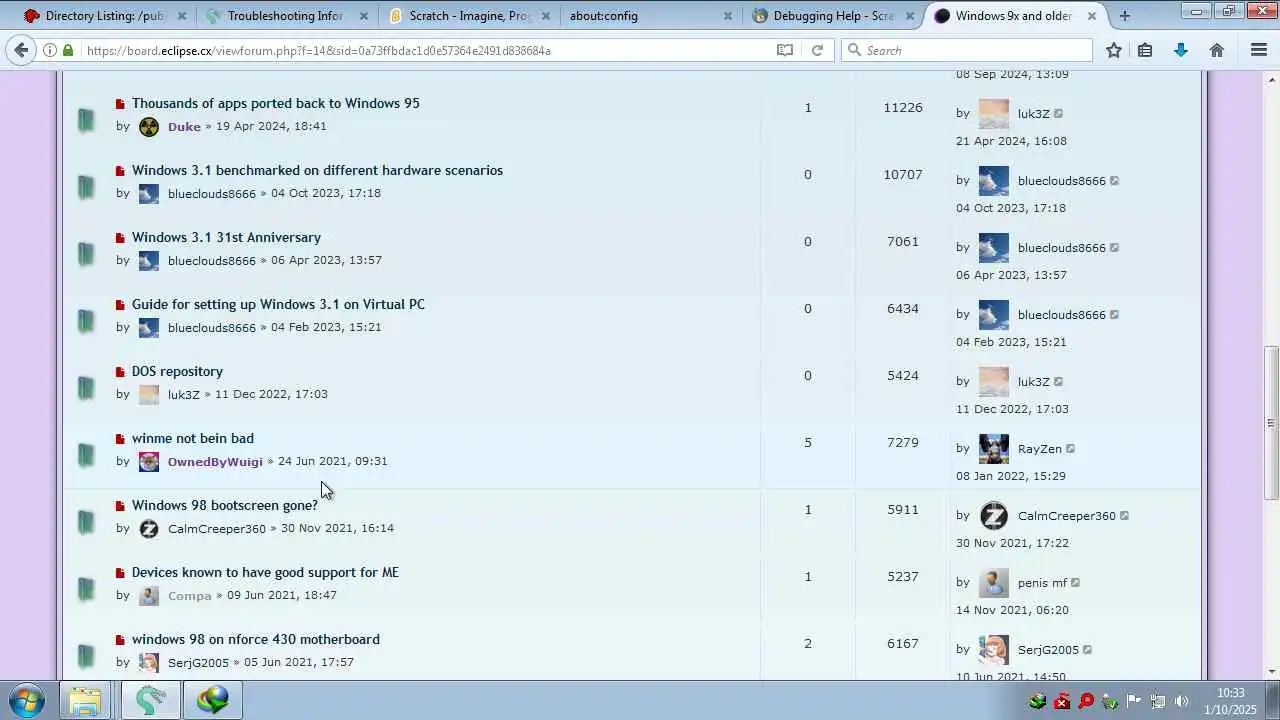Click the green padlock security icon
The image size is (1280, 720).
67,50
